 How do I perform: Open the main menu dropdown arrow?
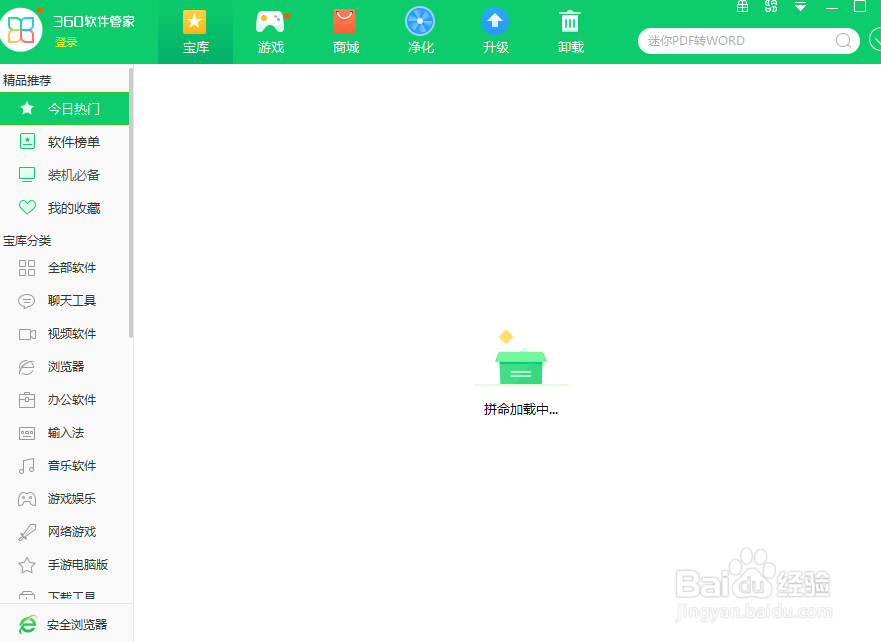coord(800,7)
